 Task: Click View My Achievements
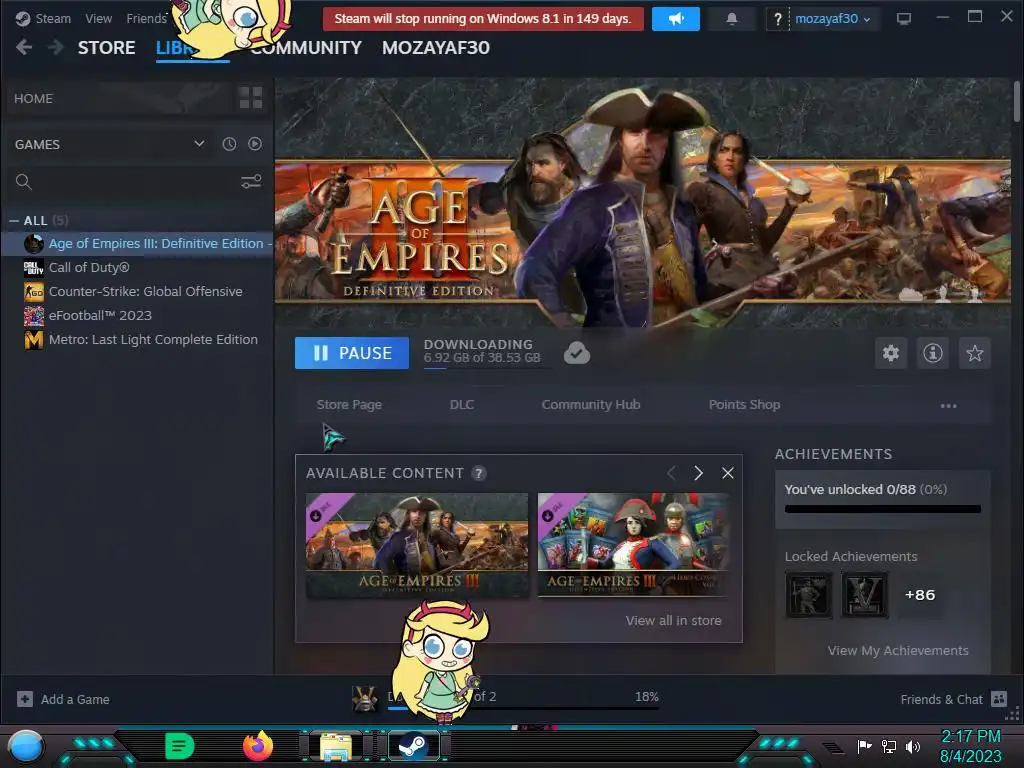pos(898,650)
